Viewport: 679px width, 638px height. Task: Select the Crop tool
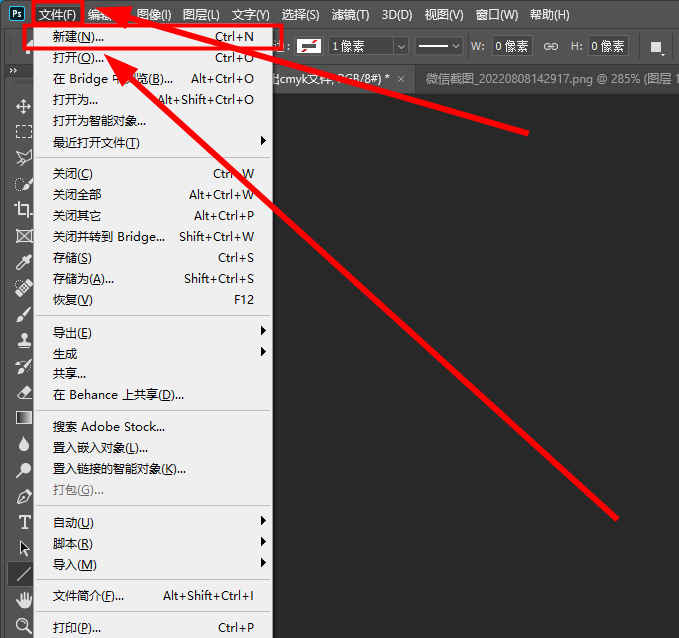tap(23, 209)
